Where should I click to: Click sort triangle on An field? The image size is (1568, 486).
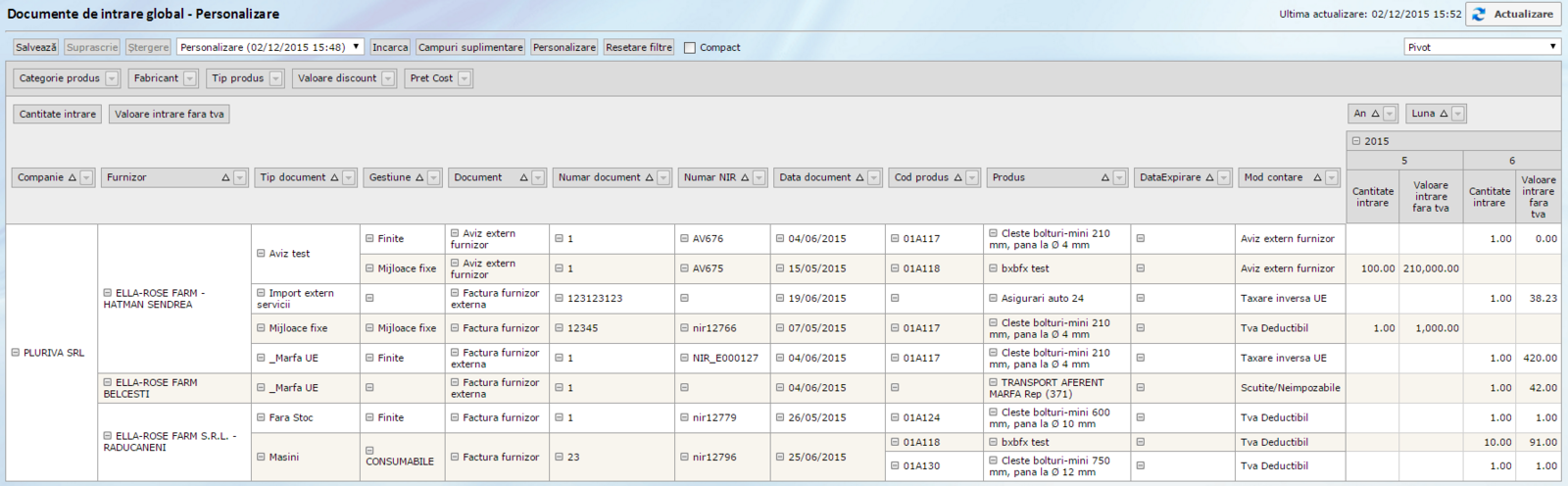click(1375, 115)
